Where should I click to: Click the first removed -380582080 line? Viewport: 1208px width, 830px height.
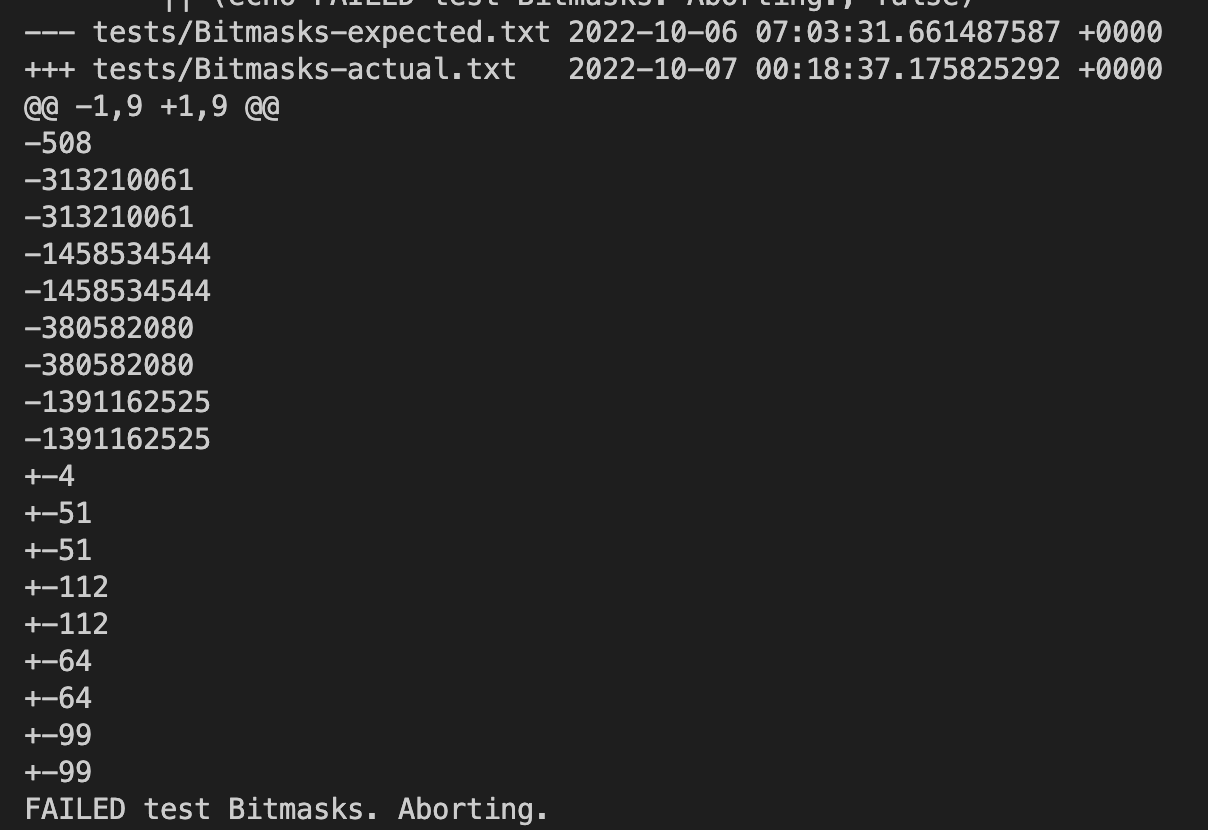click(109, 328)
